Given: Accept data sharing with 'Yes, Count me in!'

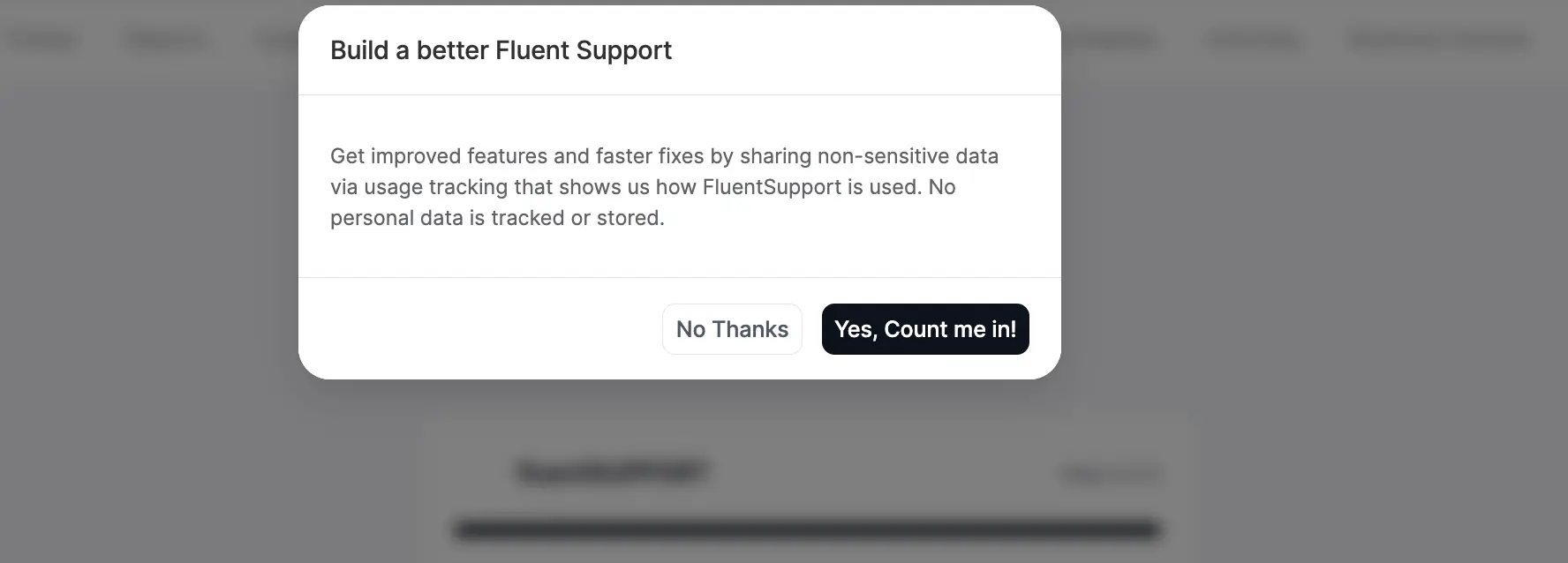Looking at the screenshot, I should (x=924, y=328).
